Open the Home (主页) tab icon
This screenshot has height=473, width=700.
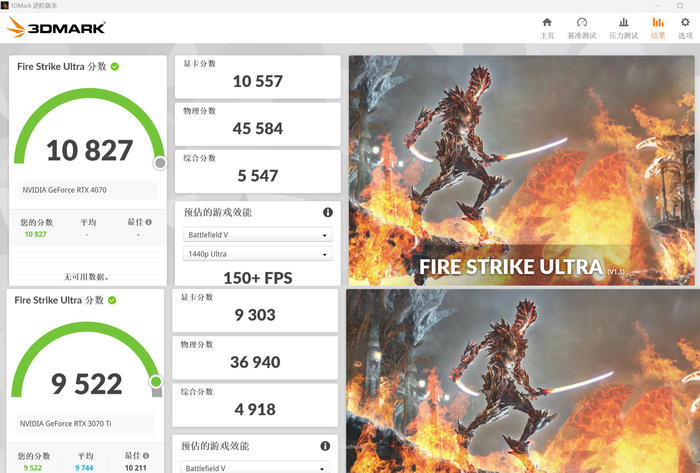click(x=547, y=22)
